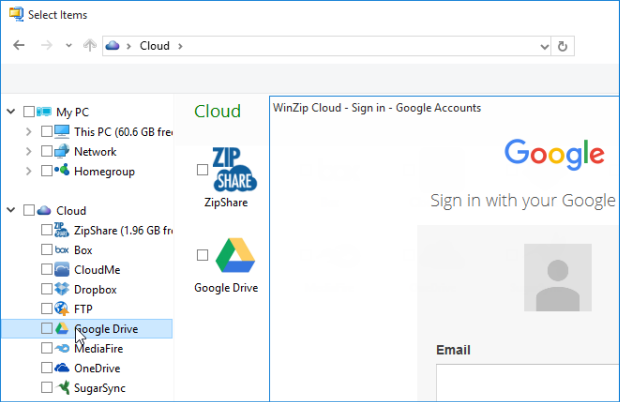Check the OneDrive checkbox
Viewport: 620px width, 402px height.
(47, 368)
